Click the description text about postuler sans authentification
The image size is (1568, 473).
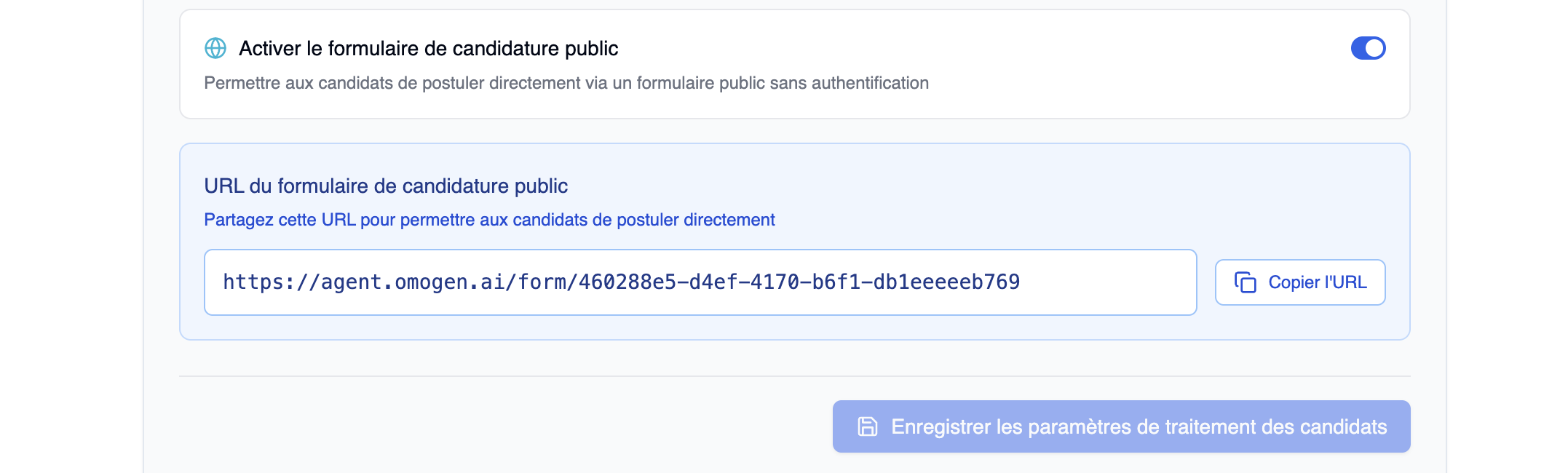point(566,84)
